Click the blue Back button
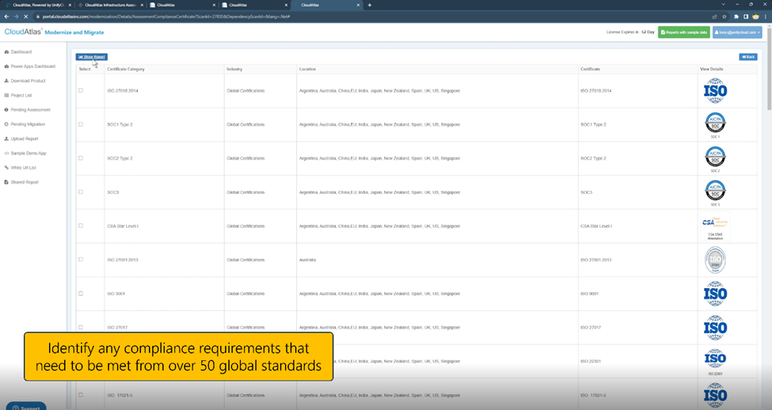772x410 pixels. pyautogui.click(x=748, y=57)
